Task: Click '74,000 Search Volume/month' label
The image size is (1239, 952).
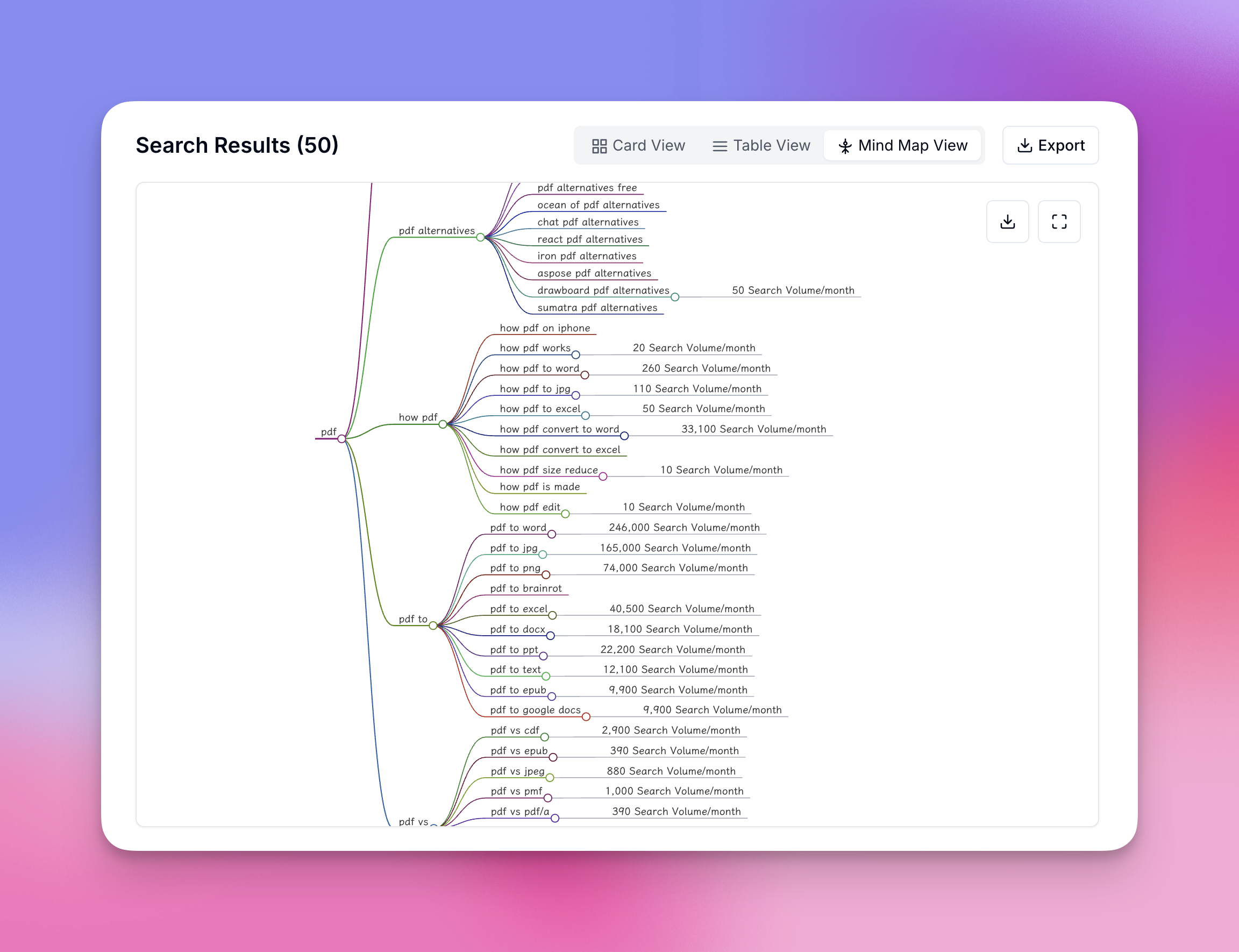Action: 675,569
